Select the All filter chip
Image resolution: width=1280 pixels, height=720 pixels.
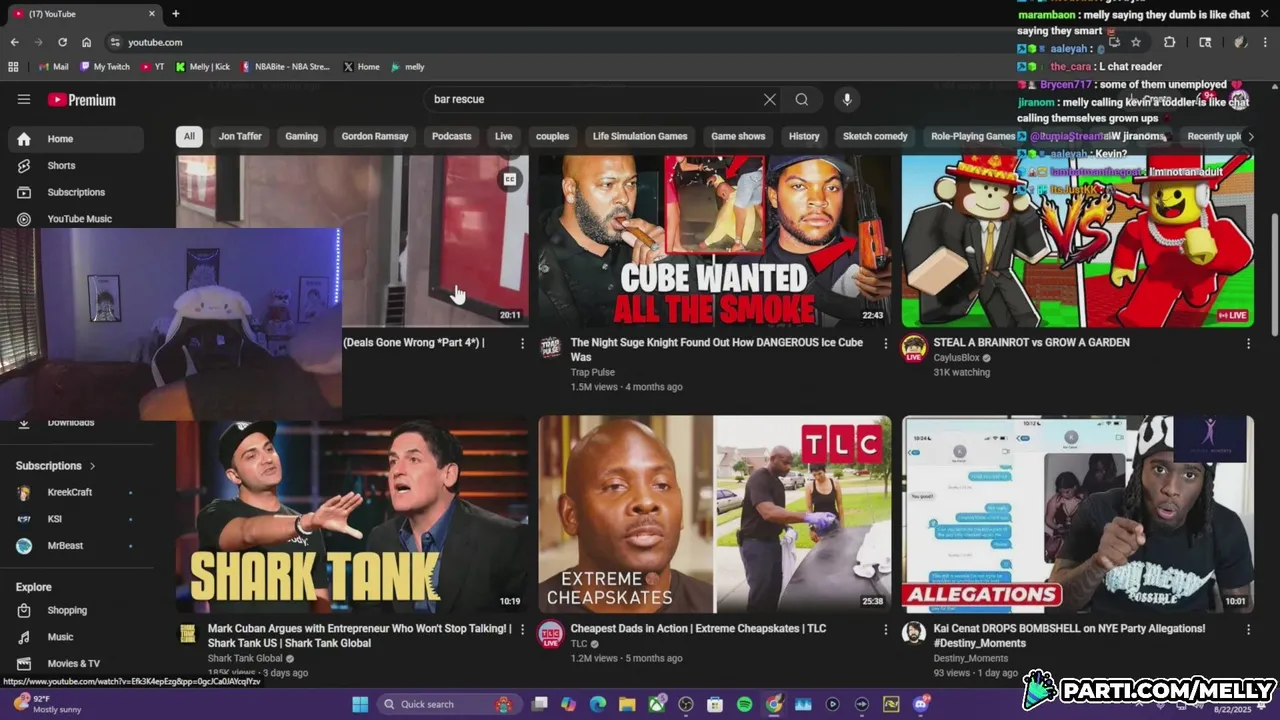click(189, 136)
